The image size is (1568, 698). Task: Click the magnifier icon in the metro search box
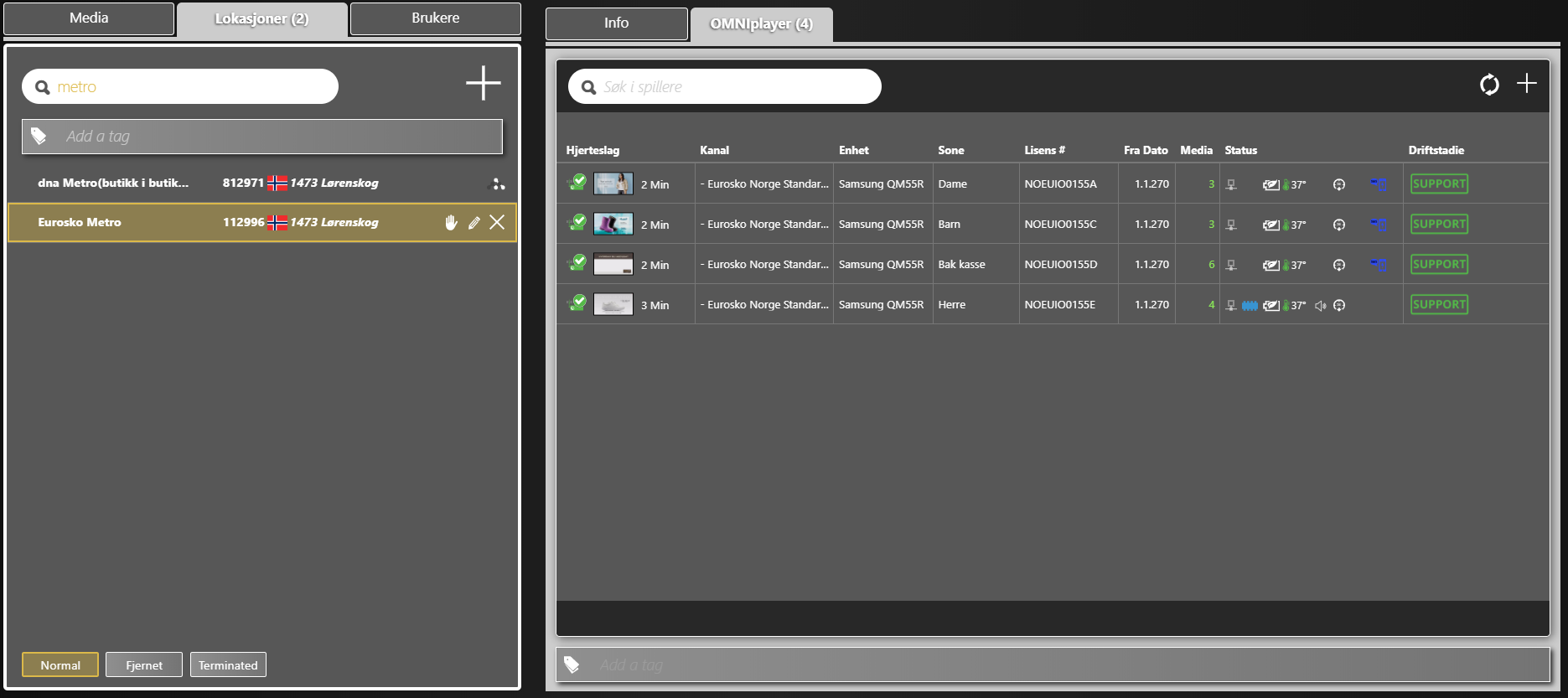coord(42,87)
